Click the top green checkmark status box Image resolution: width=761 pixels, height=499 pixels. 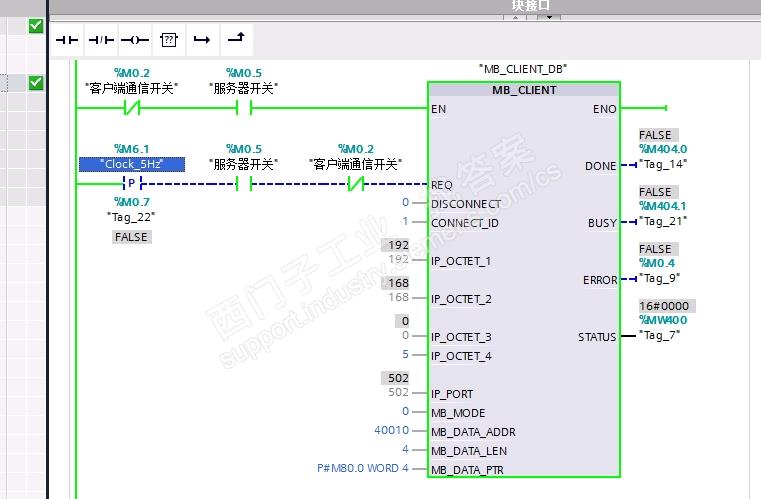(36, 25)
